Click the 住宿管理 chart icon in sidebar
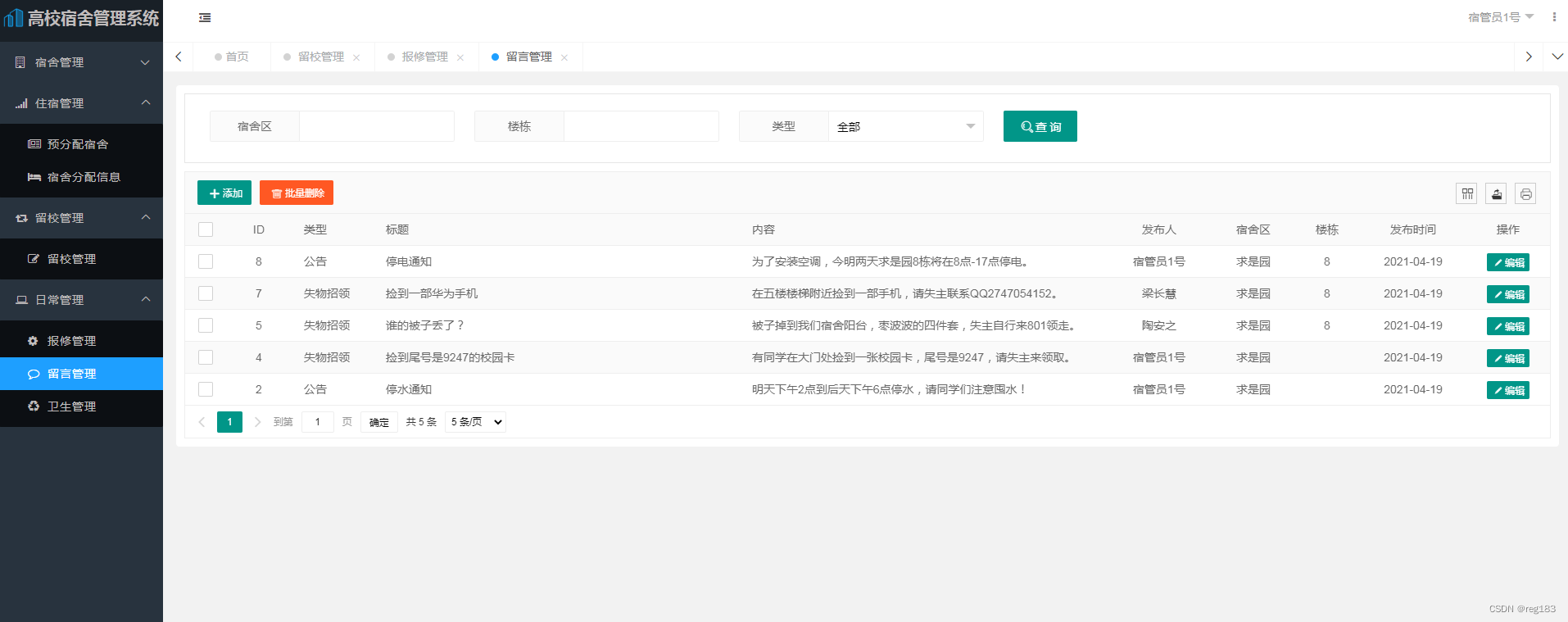This screenshot has width=1568, height=622. [21, 103]
